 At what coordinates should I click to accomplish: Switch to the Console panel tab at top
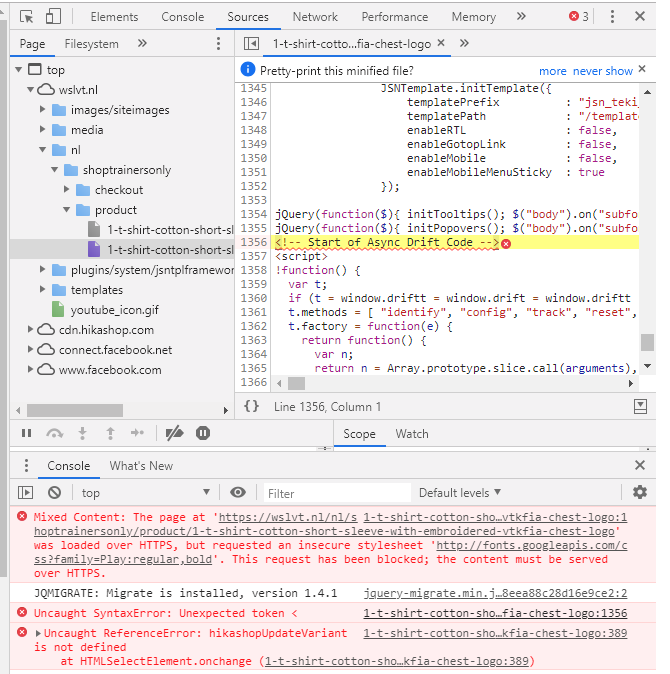click(183, 17)
